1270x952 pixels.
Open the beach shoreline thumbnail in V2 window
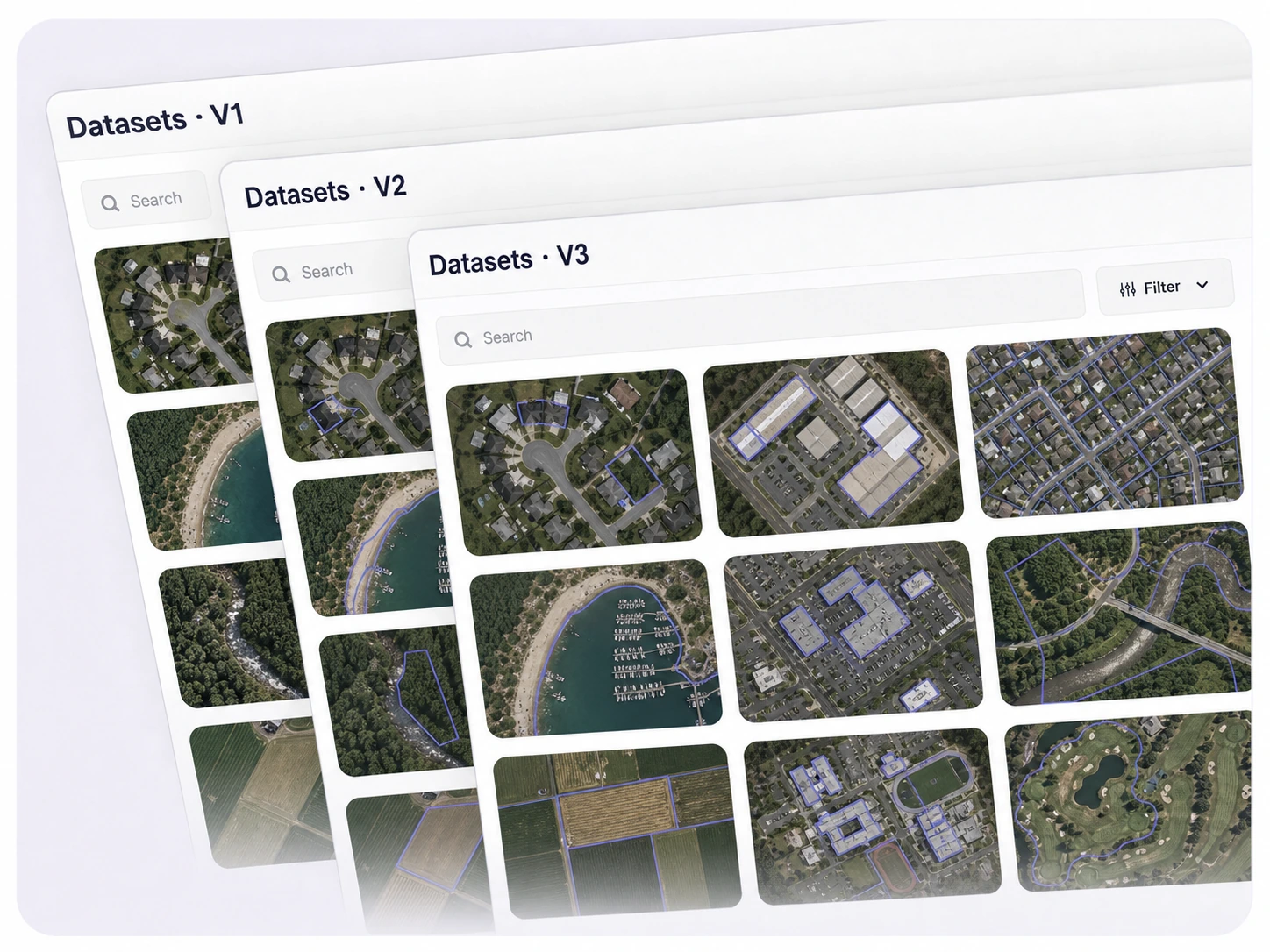[372, 545]
